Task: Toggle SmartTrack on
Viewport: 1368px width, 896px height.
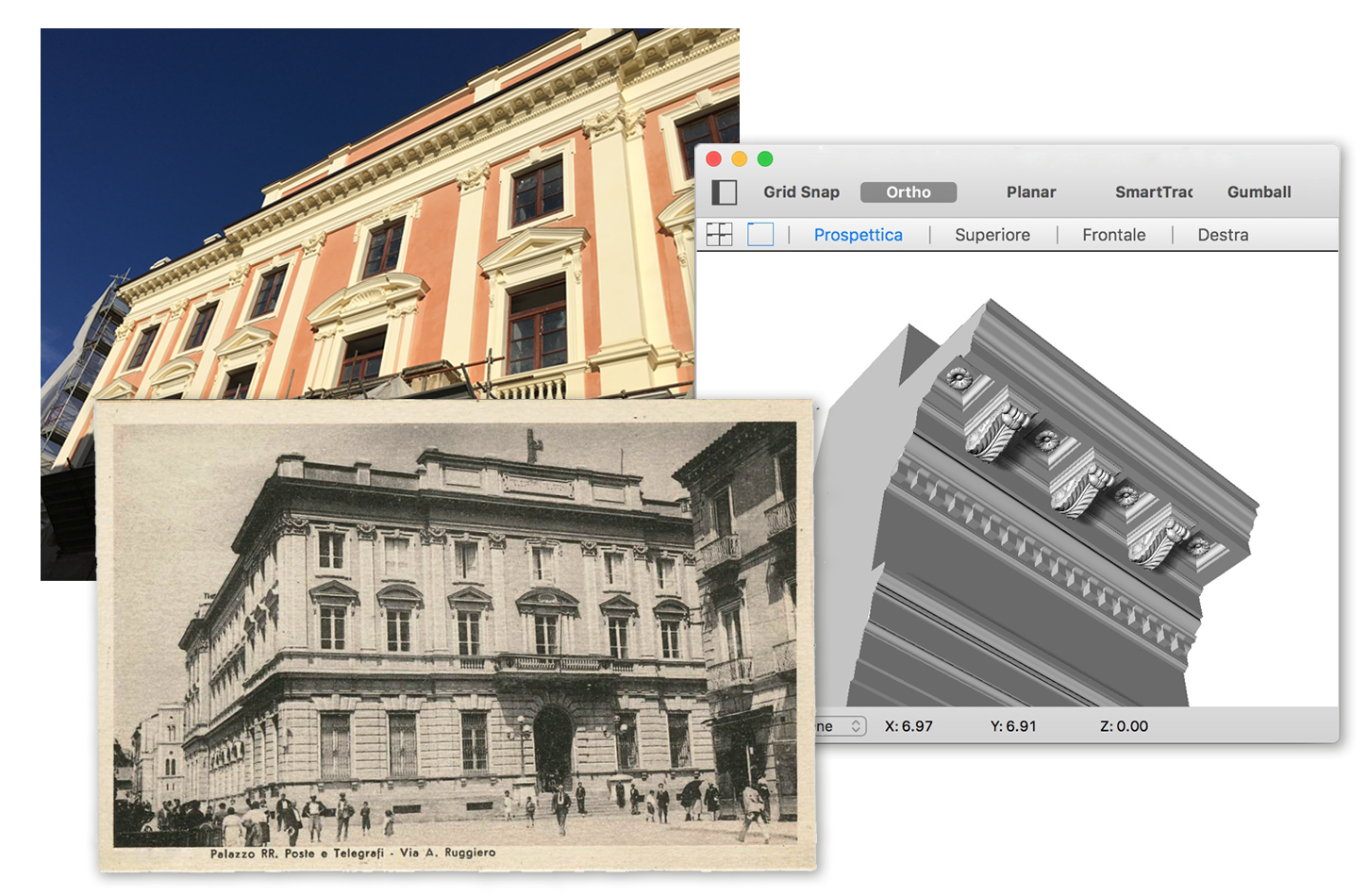Action: 1153,192
